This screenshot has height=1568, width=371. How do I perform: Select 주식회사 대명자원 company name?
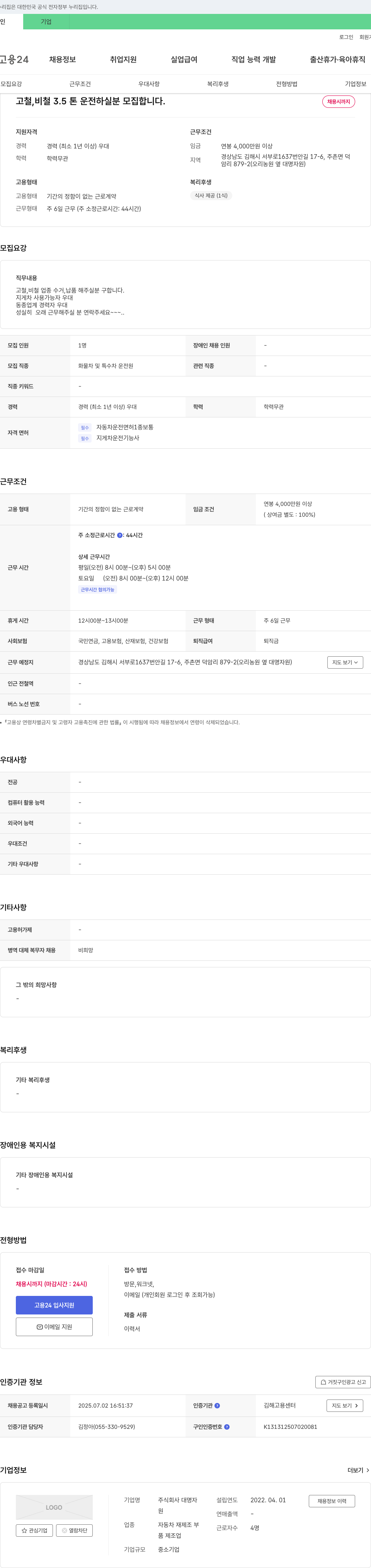pos(178,1505)
